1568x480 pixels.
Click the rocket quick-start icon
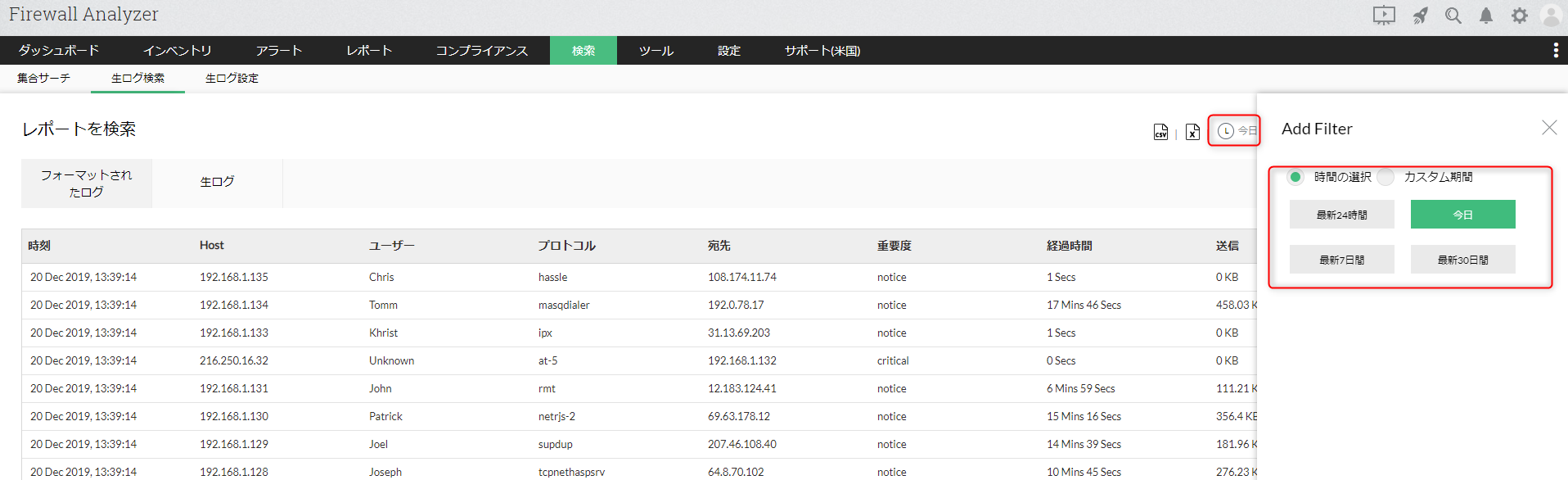pos(1421,16)
